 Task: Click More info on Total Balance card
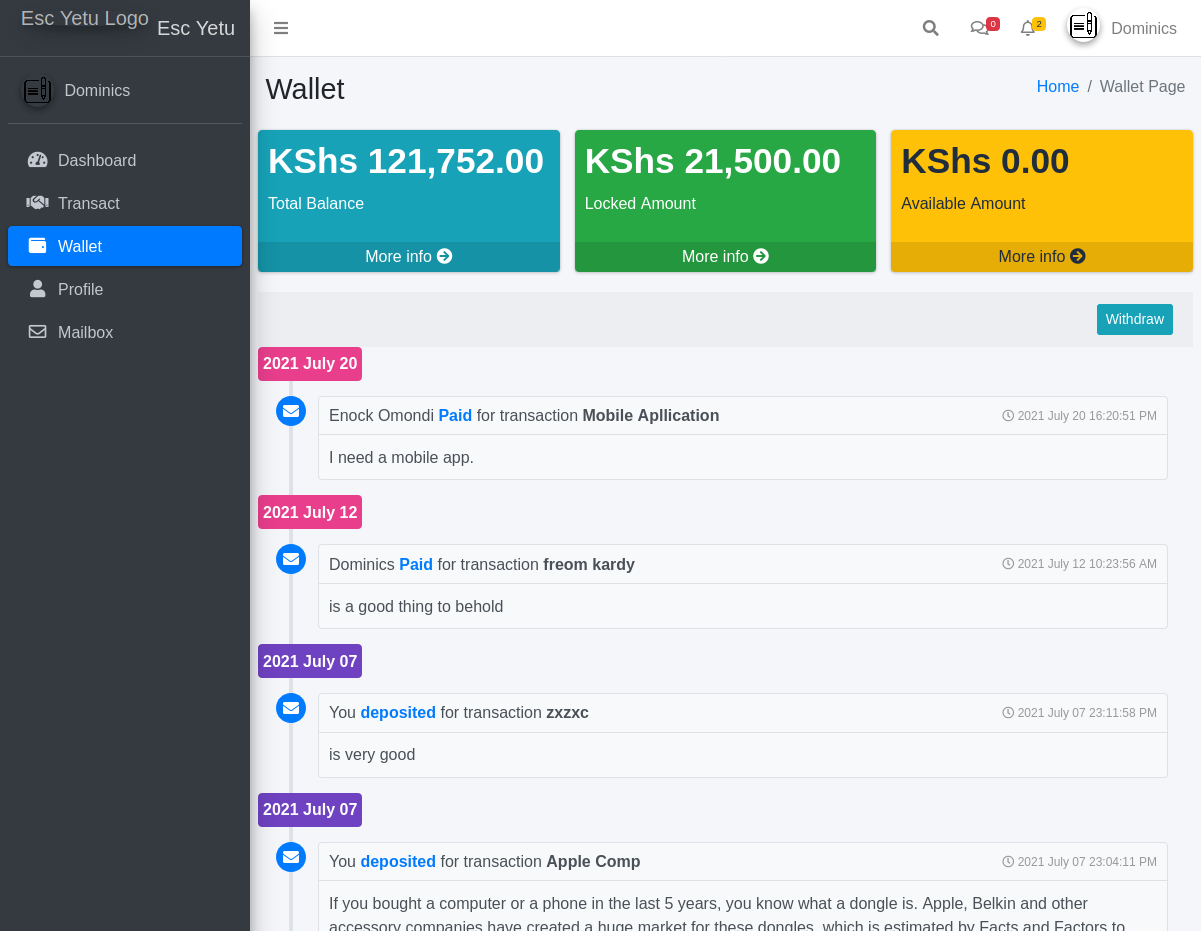408,256
